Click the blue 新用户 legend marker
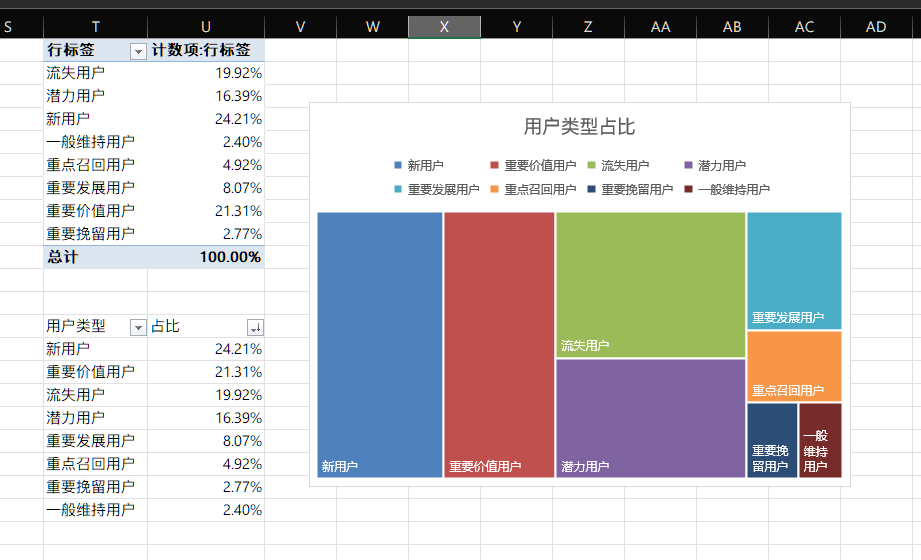This screenshot has width=921, height=560. click(398, 166)
